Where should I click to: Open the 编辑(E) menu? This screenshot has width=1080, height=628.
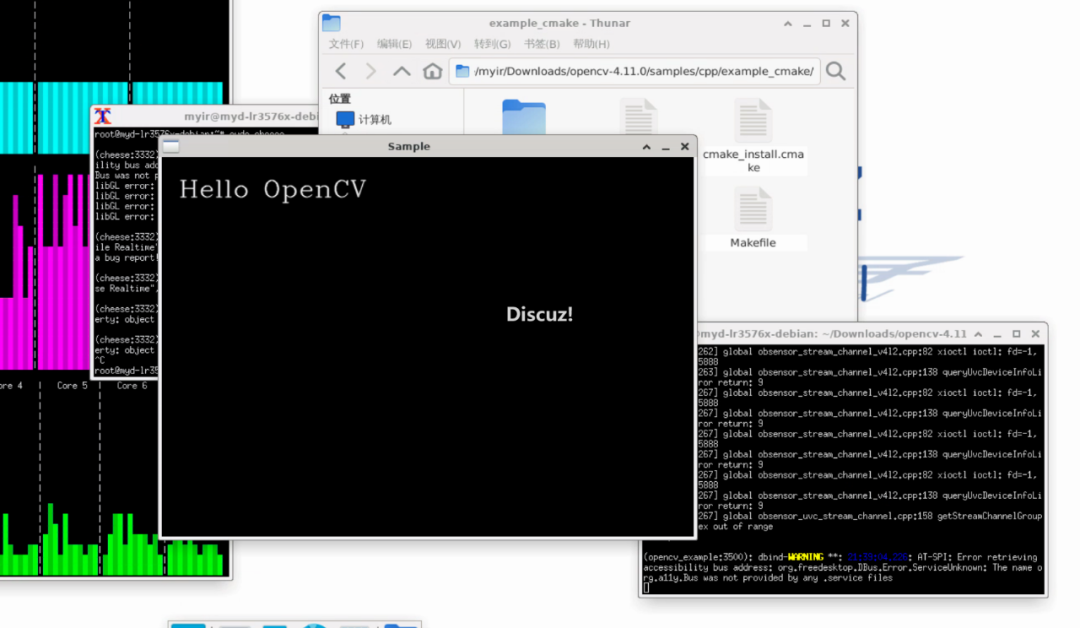coord(394,44)
